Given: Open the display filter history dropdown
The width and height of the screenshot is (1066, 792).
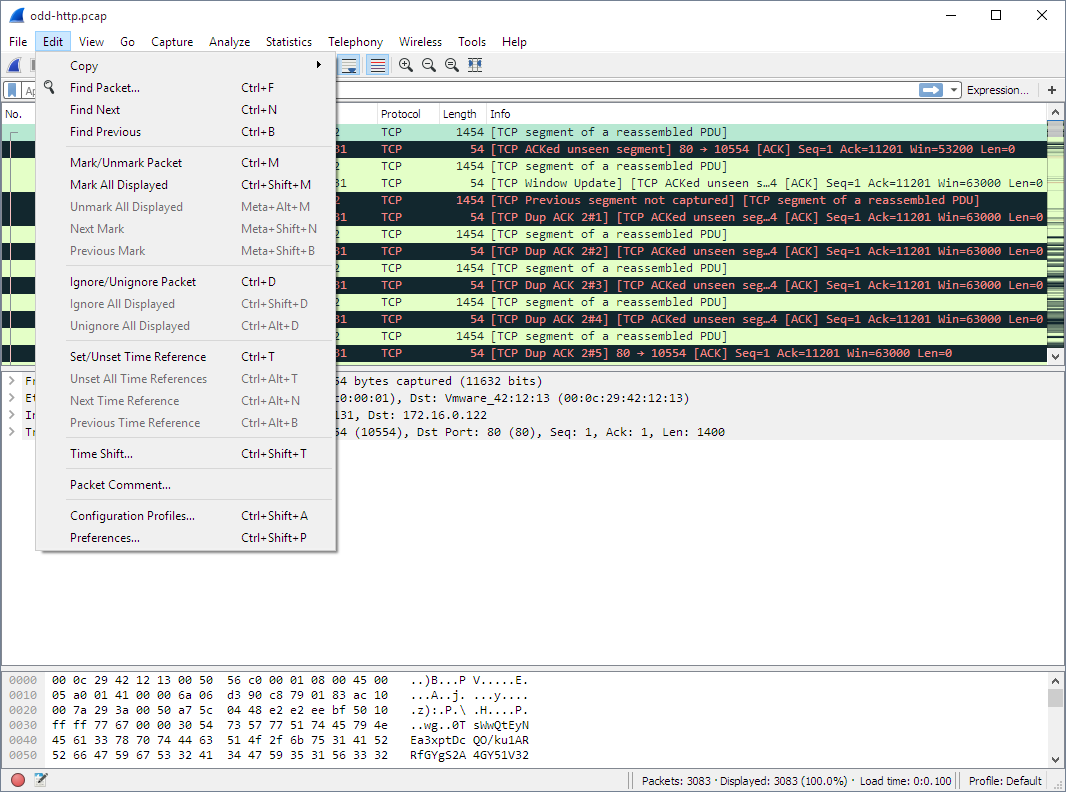Looking at the screenshot, I should click(954, 90).
